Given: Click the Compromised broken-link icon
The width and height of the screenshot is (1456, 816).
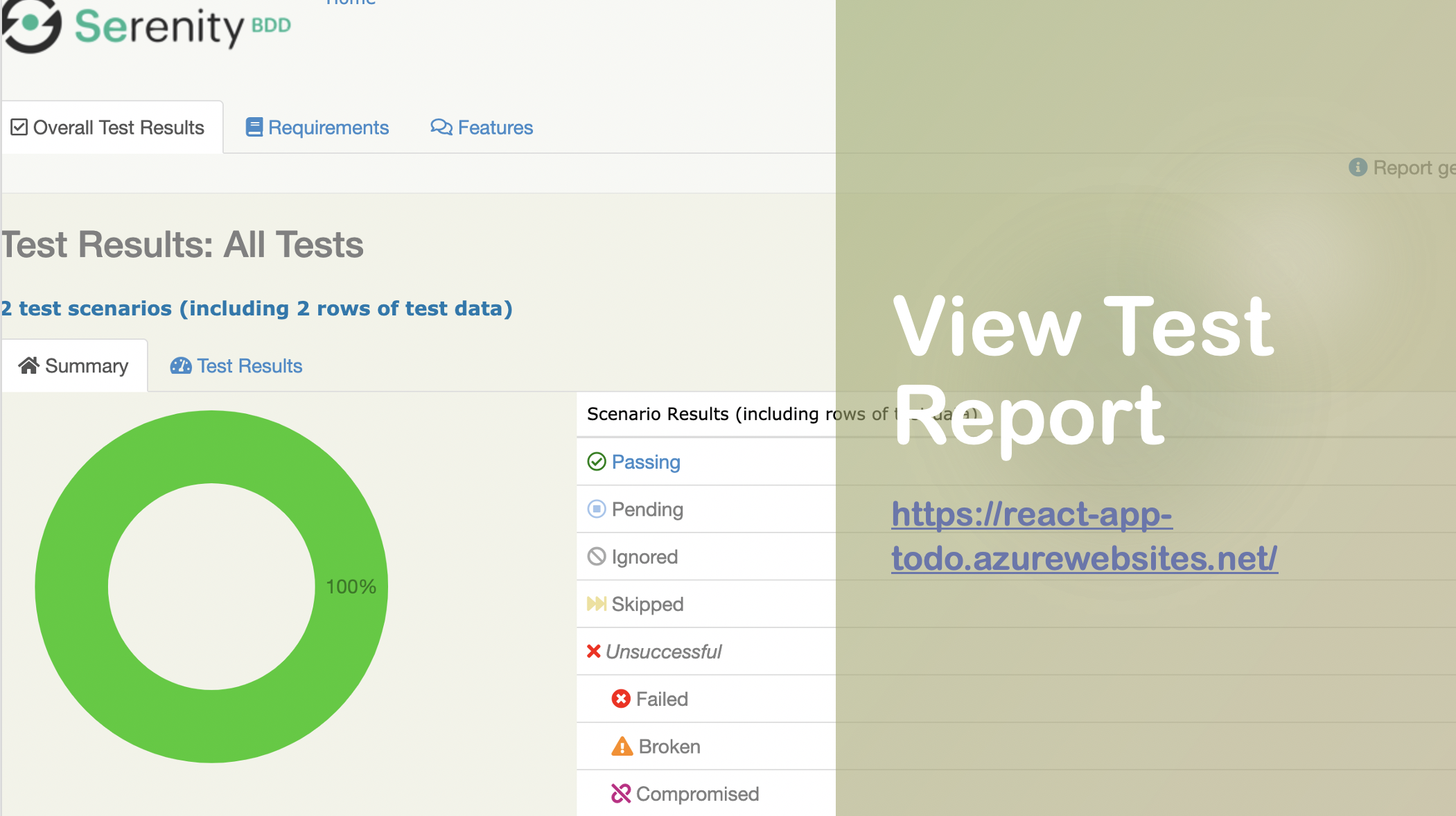Looking at the screenshot, I should tap(621, 794).
